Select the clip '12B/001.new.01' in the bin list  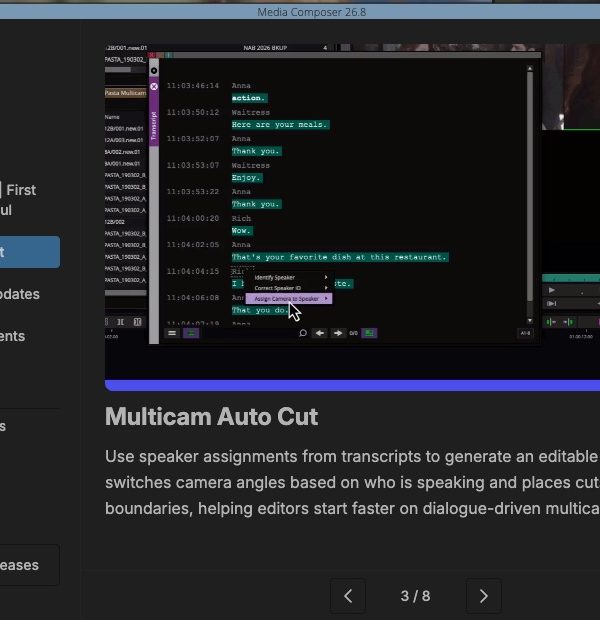(x=124, y=129)
